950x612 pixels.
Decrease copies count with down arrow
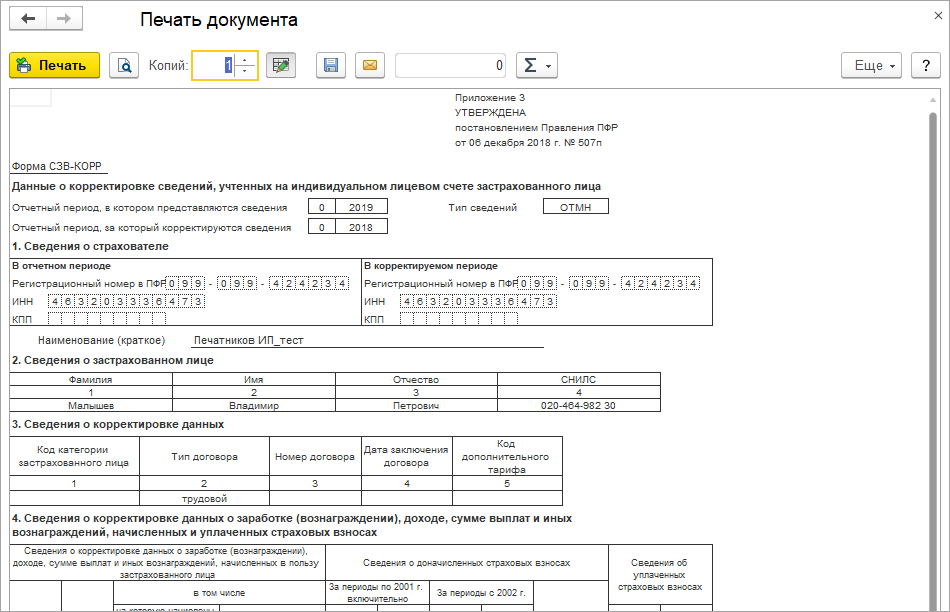(245, 72)
